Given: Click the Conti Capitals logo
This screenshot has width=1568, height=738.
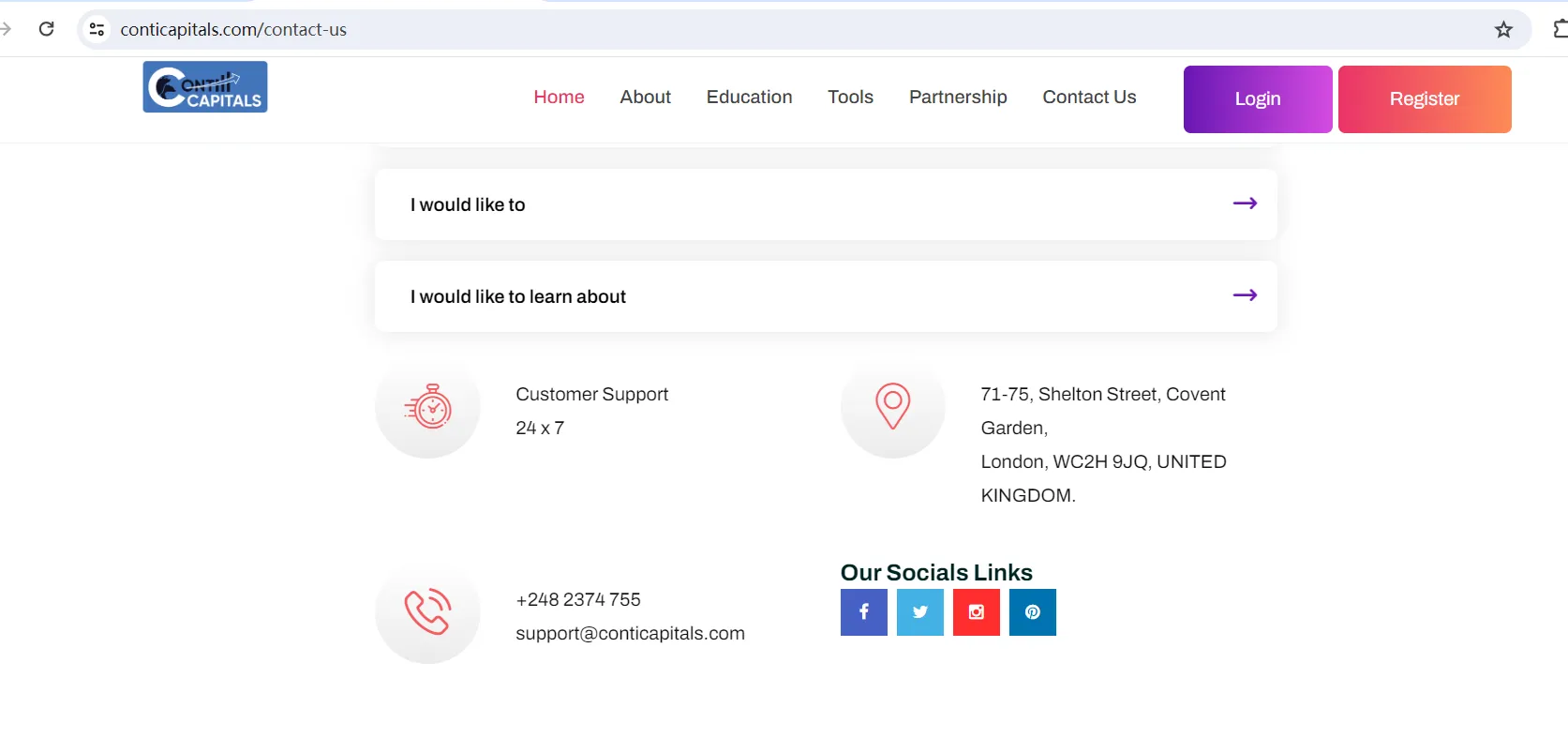Looking at the screenshot, I should (205, 87).
